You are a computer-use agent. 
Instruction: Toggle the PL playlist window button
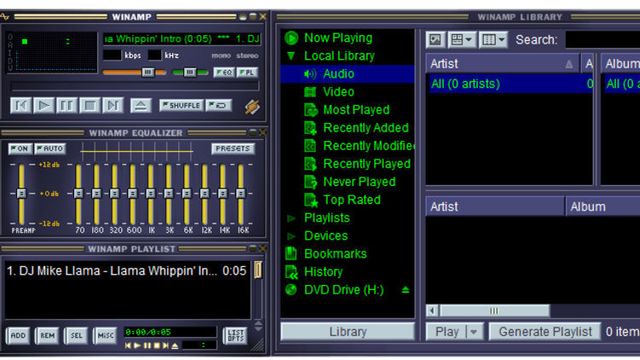[x=247, y=73]
